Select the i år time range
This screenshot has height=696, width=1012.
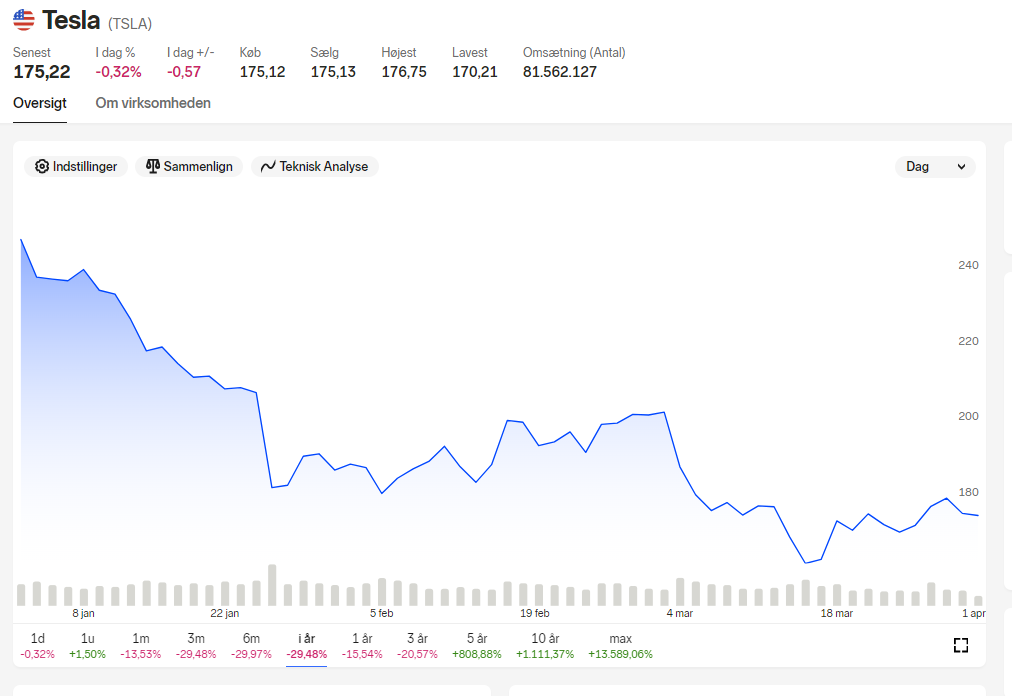coord(307,646)
